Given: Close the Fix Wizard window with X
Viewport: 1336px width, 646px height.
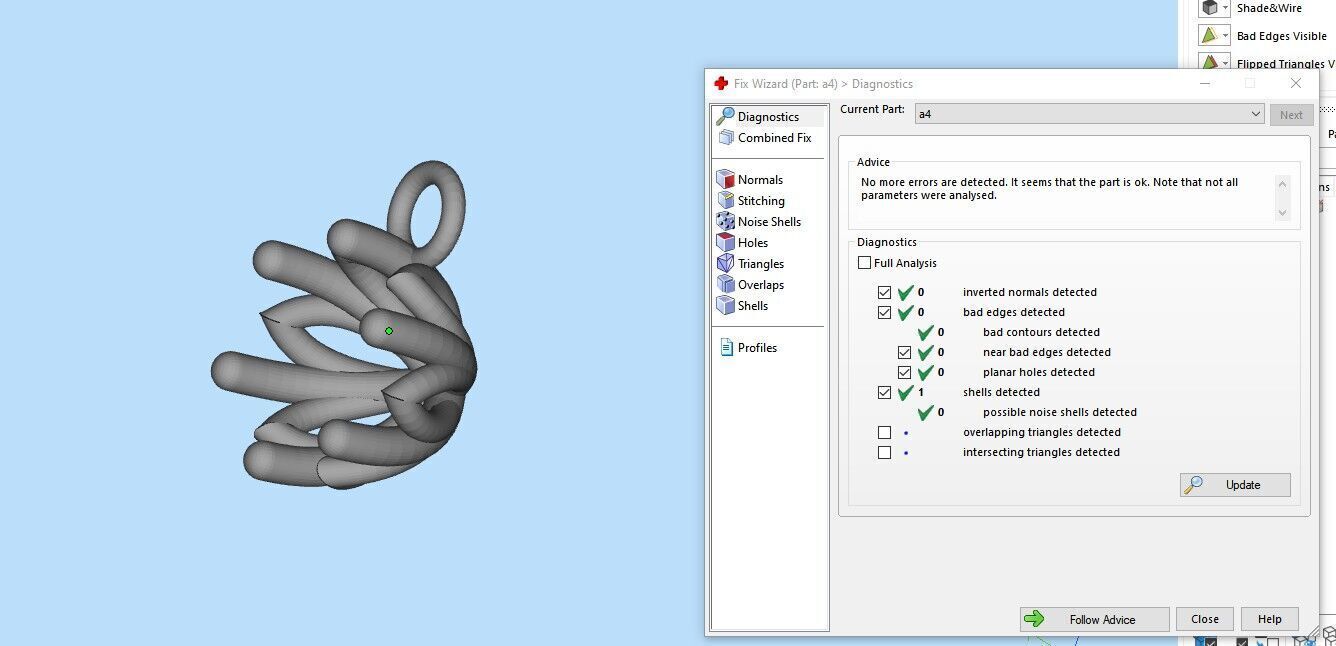Looking at the screenshot, I should click(x=1296, y=84).
